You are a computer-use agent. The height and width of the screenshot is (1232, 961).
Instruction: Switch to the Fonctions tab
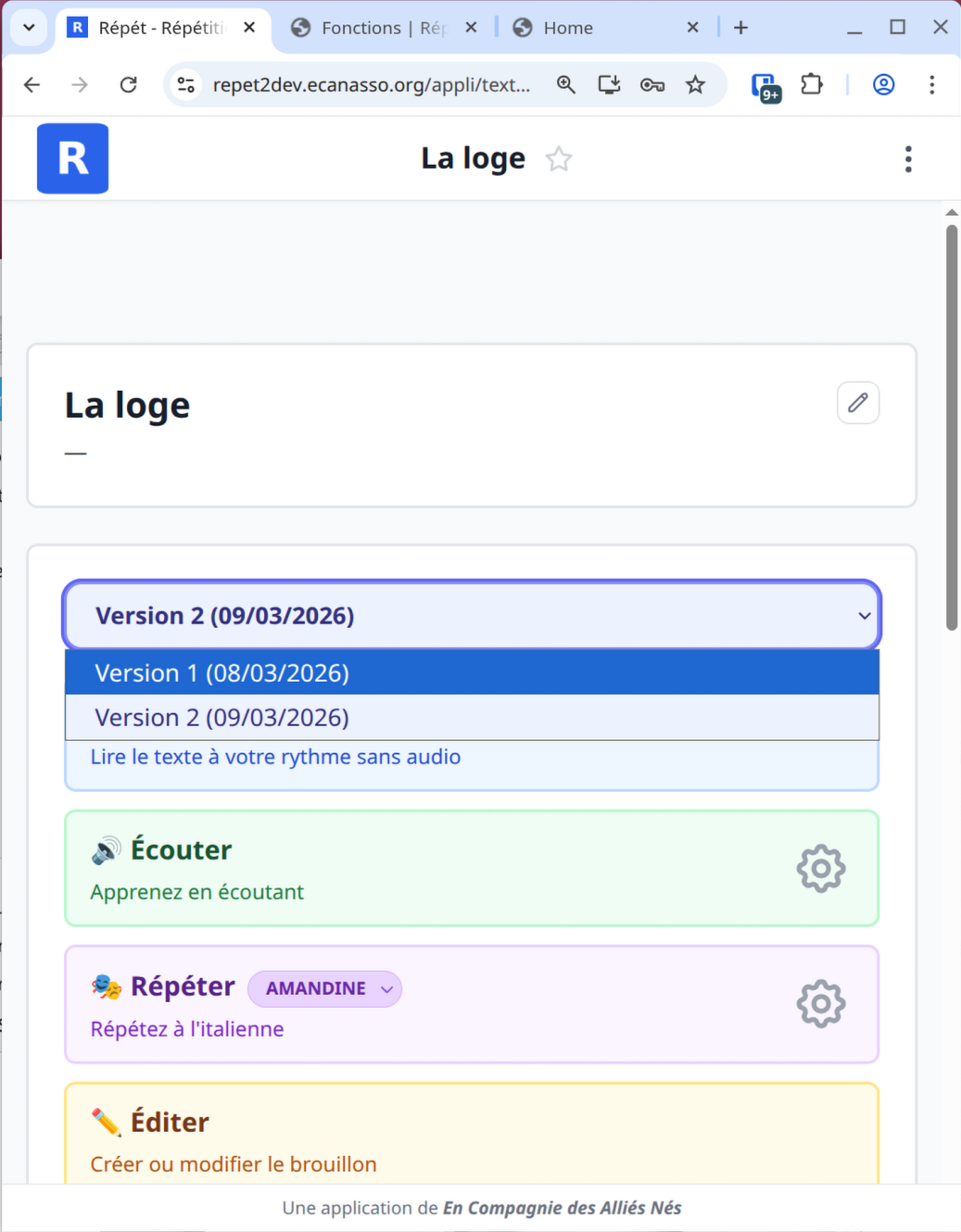pyautogui.click(x=384, y=28)
